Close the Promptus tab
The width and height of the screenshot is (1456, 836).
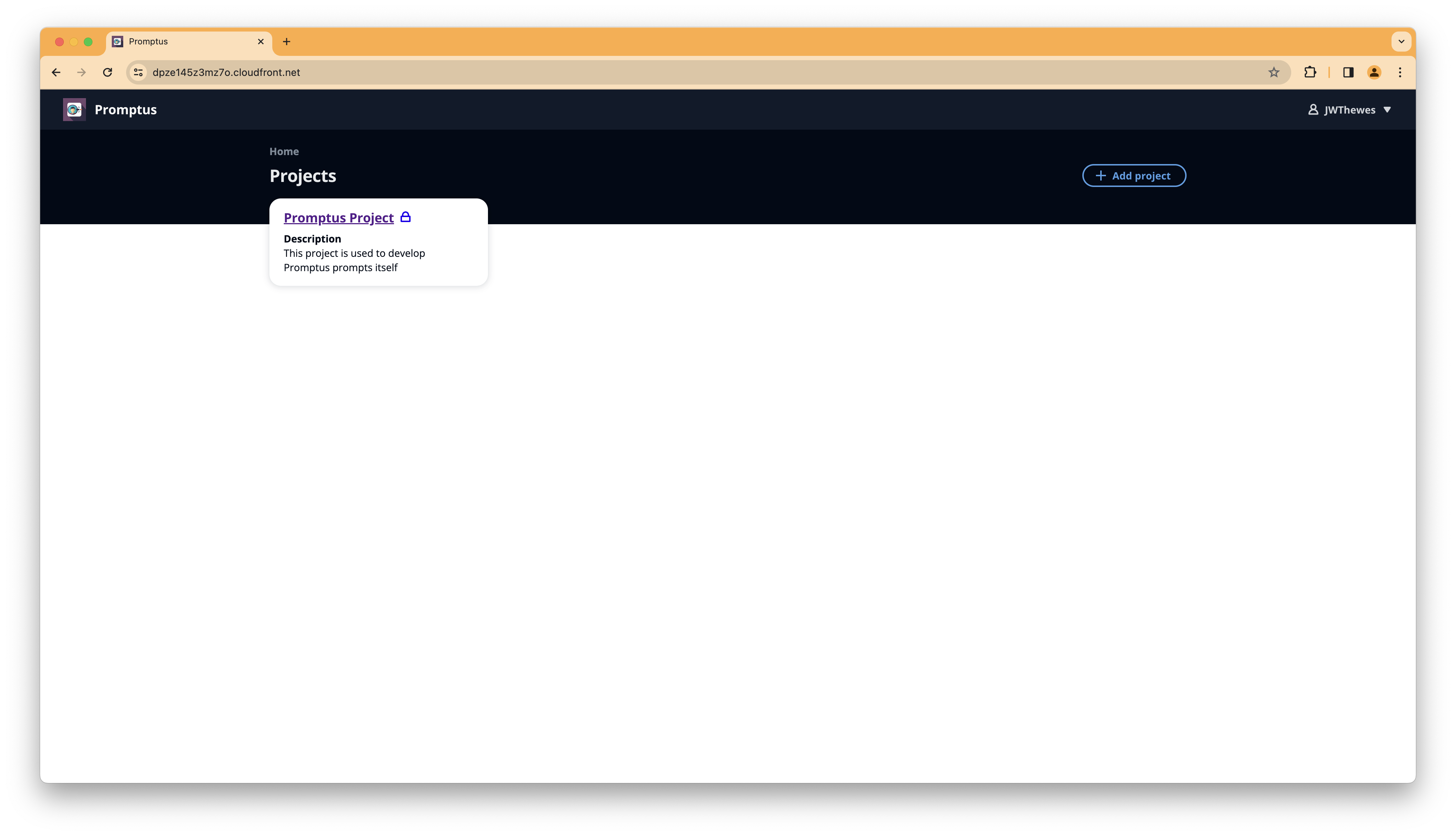tap(261, 41)
